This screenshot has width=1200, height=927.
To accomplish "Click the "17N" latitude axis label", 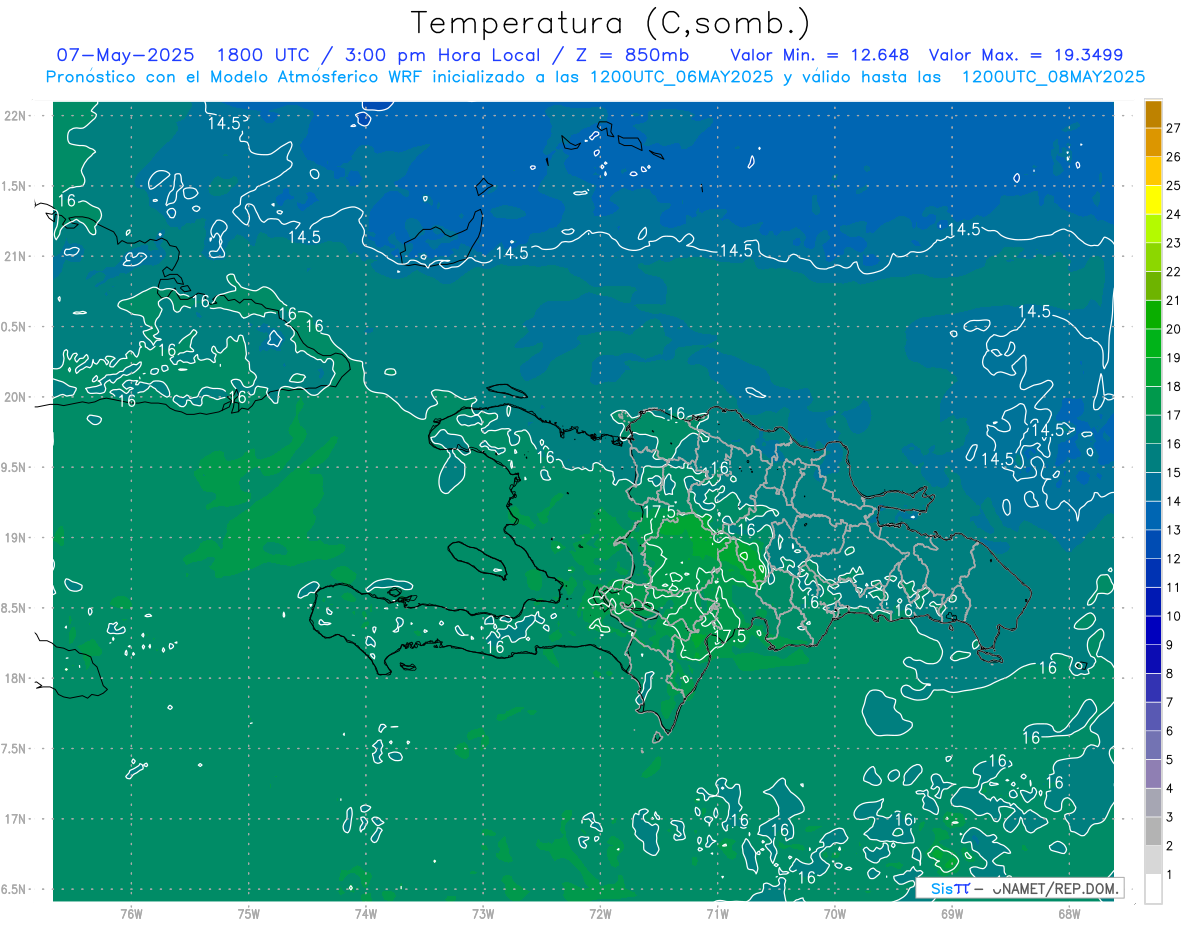I will [15, 819].
